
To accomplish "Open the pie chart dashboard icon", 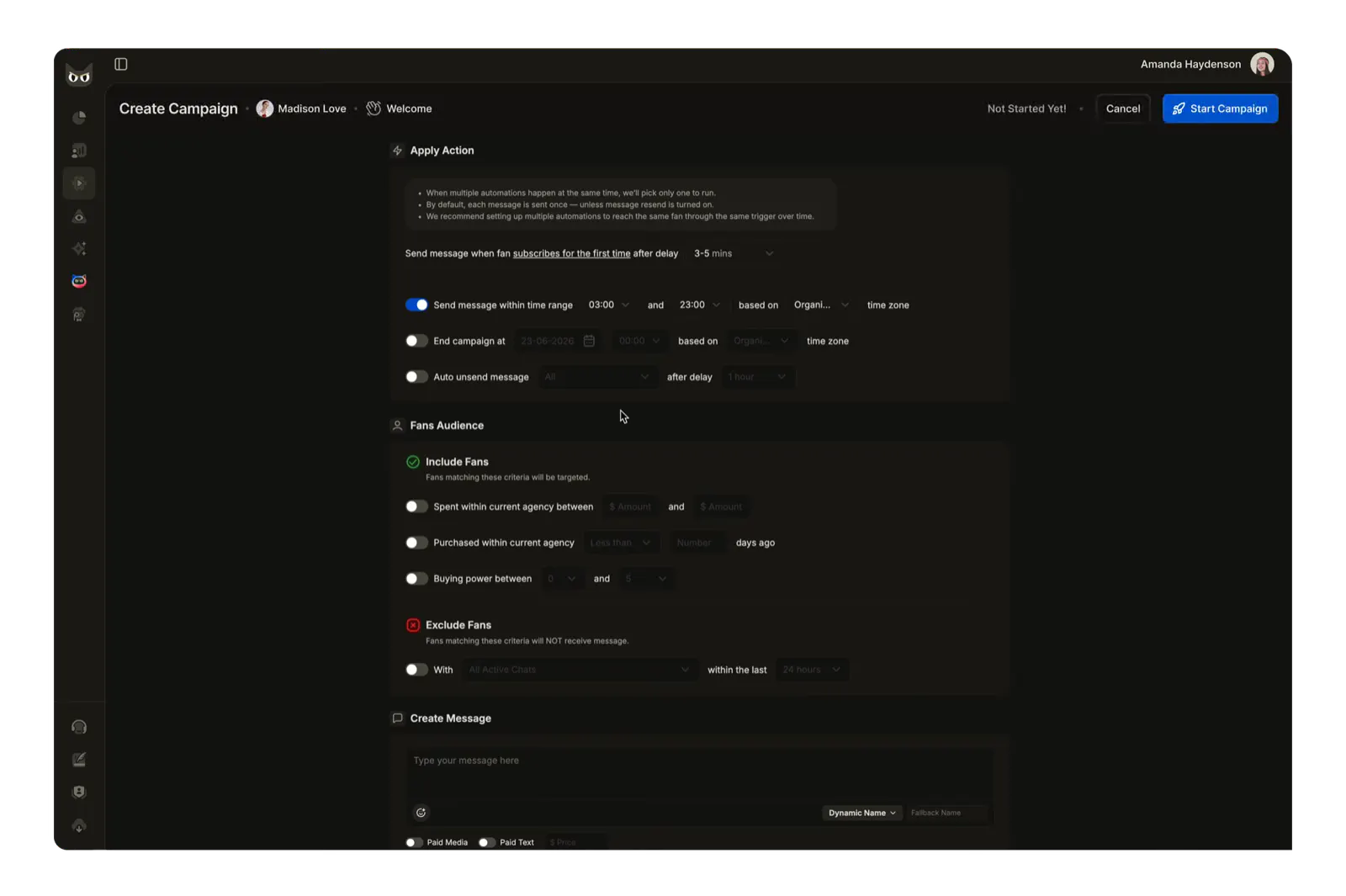I will coord(79,118).
